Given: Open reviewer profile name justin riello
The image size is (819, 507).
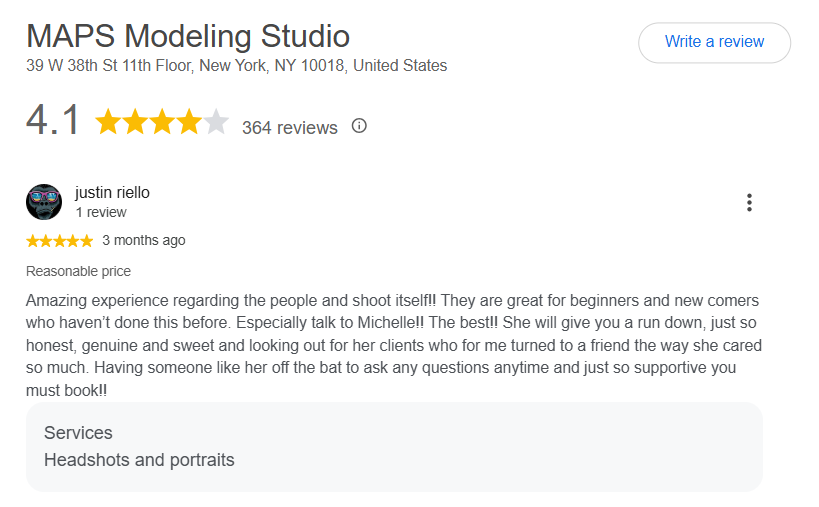Looking at the screenshot, I should point(112,193).
